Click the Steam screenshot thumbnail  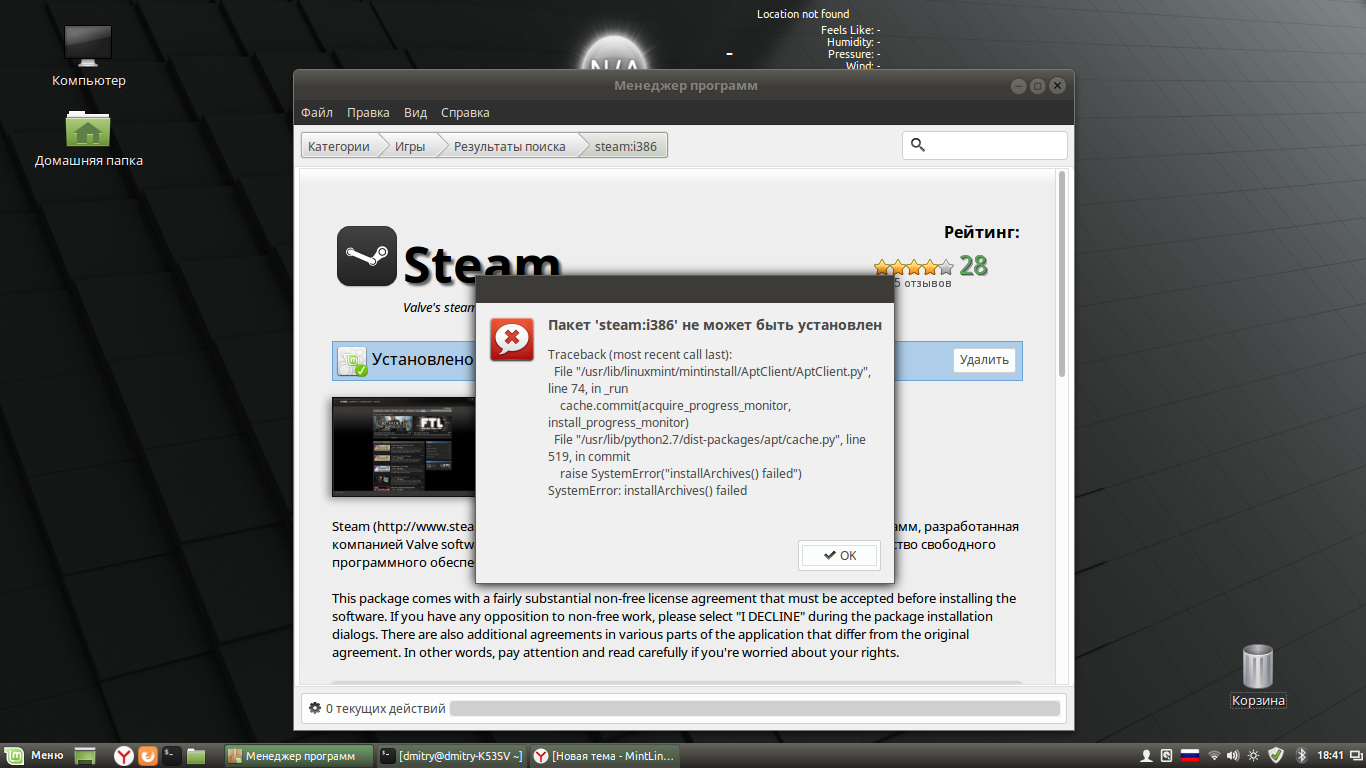[x=404, y=447]
